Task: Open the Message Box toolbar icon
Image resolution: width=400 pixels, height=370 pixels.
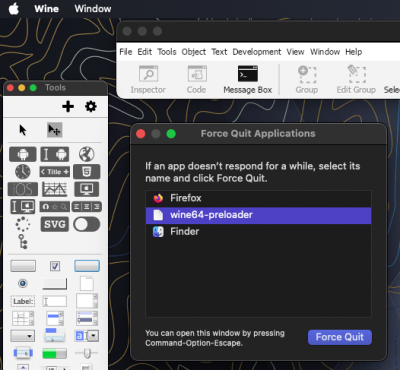Action: pos(248,79)
